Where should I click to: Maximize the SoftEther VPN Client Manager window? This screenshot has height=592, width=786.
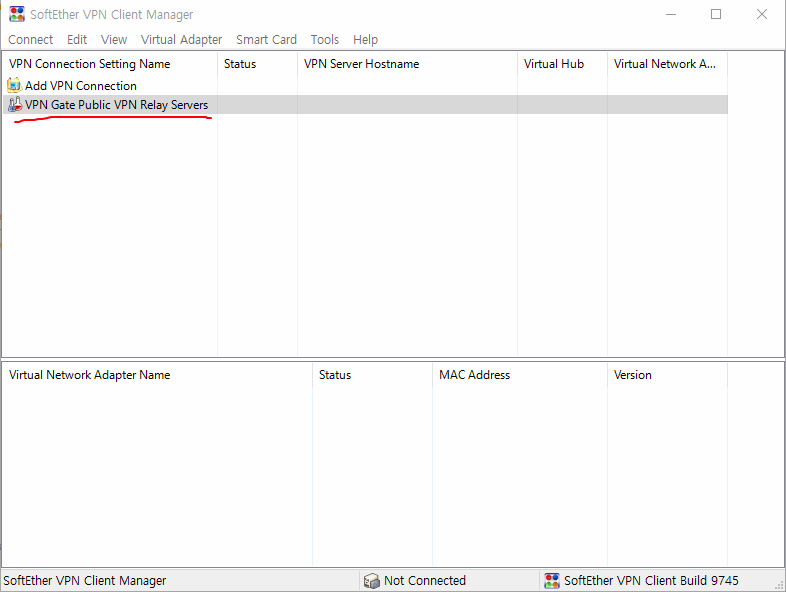[716, 14]
